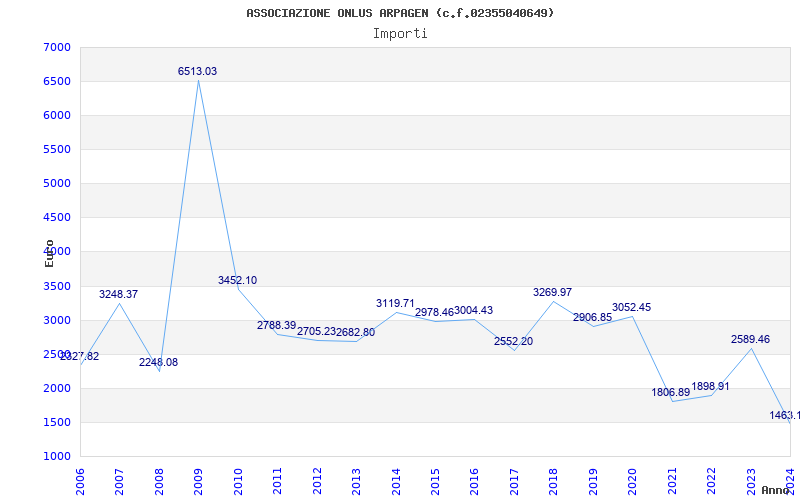
Task: Select the 2021 x-axis year label
Action: tap(672, 481)
